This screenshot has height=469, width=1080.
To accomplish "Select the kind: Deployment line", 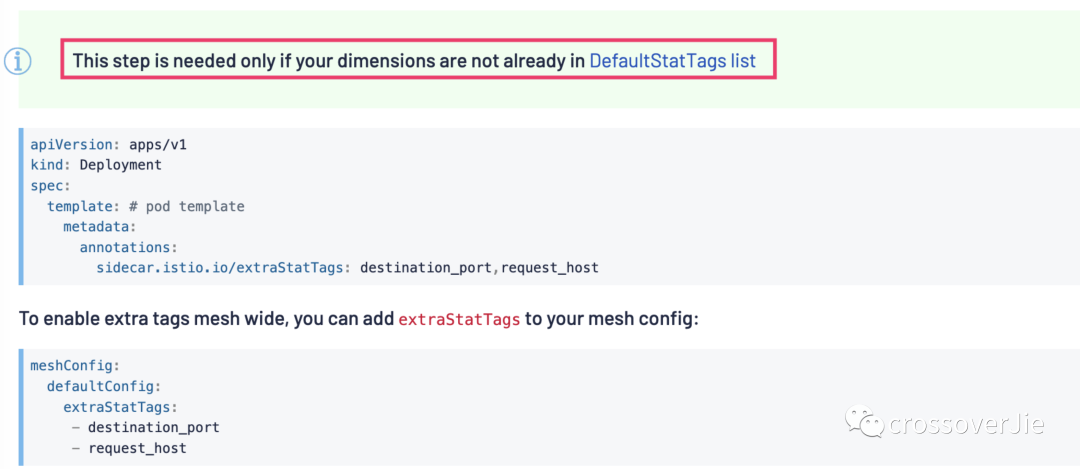I will [96, 165].
